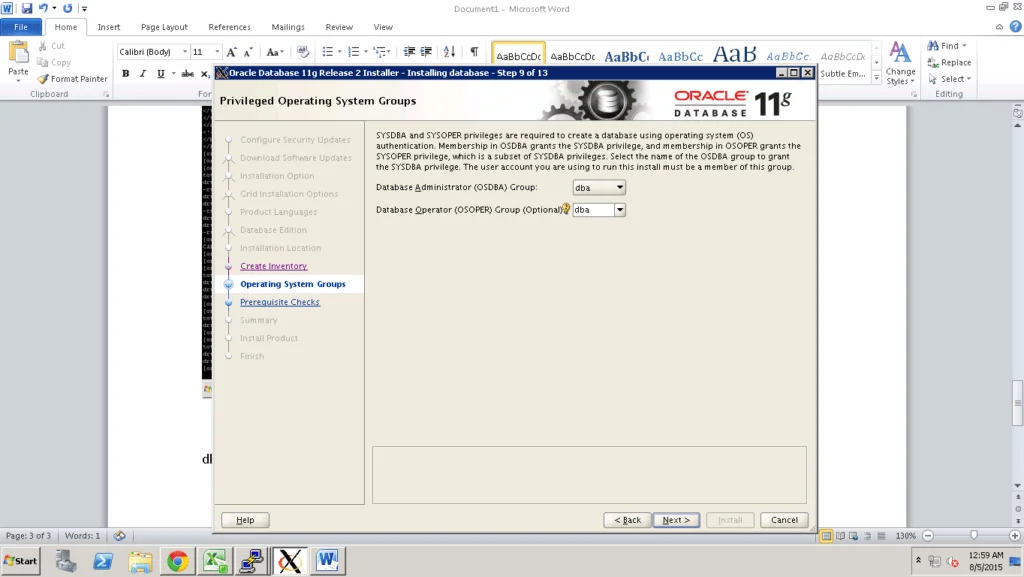Undo the last action in Word
1024x577 pixels.
43,8
